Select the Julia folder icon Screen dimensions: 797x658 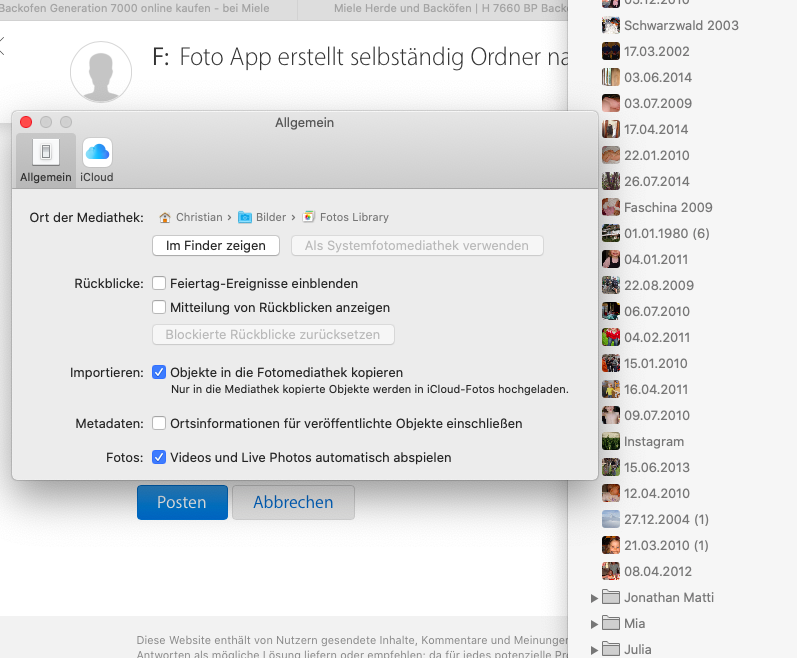[x=610, y=648]
